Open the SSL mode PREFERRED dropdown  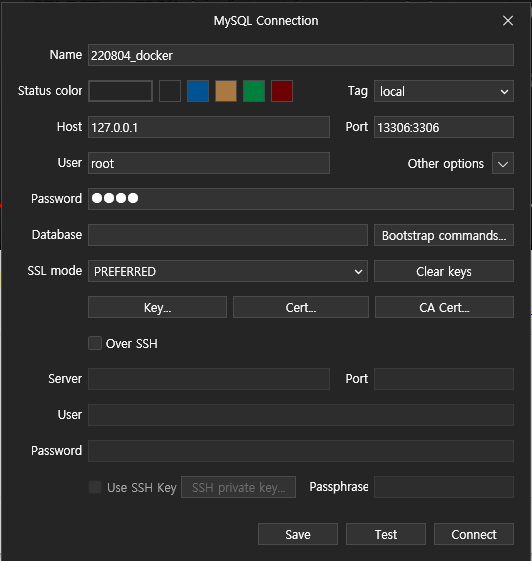tap(228, 271)
